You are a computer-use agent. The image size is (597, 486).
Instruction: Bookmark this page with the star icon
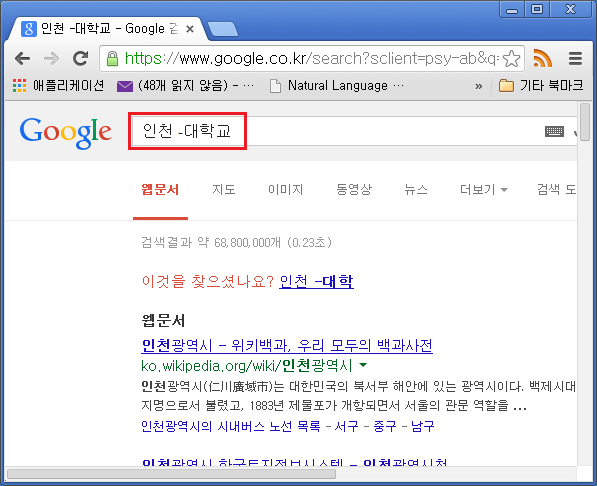(x=511, y=59)
